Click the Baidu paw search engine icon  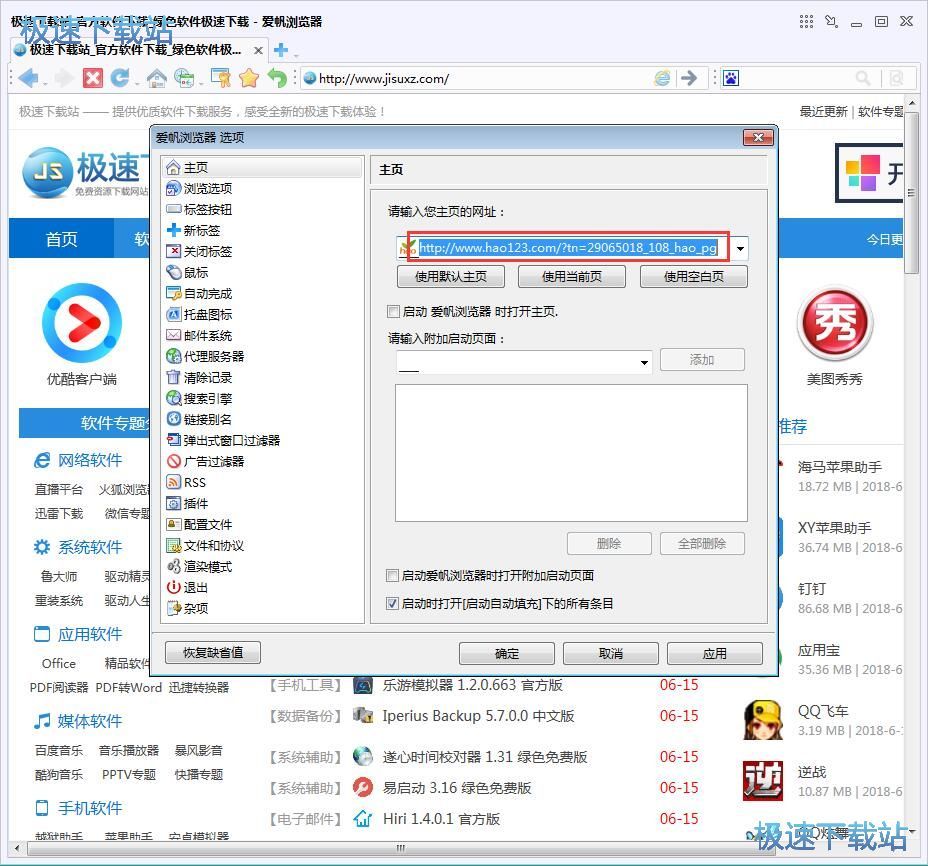point(731,78)
